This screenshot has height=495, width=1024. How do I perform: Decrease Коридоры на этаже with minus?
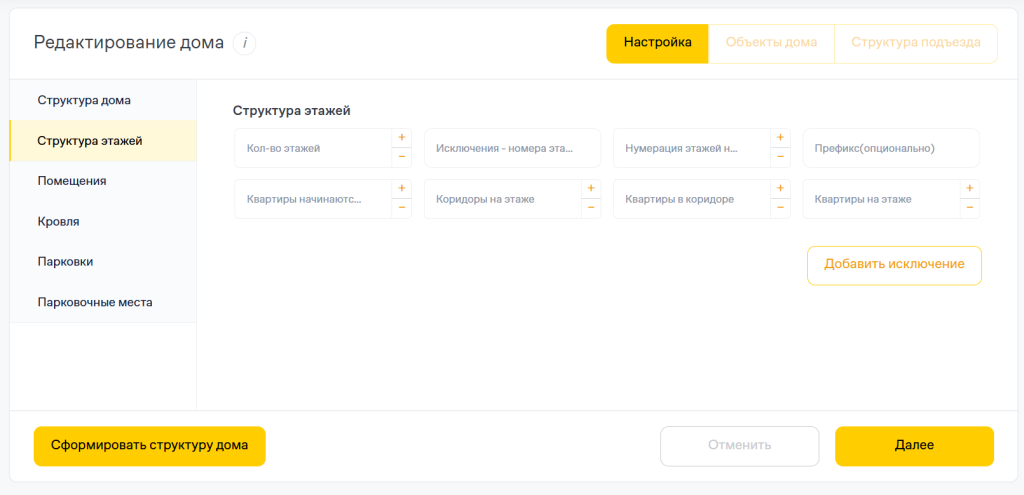[591, 208]
